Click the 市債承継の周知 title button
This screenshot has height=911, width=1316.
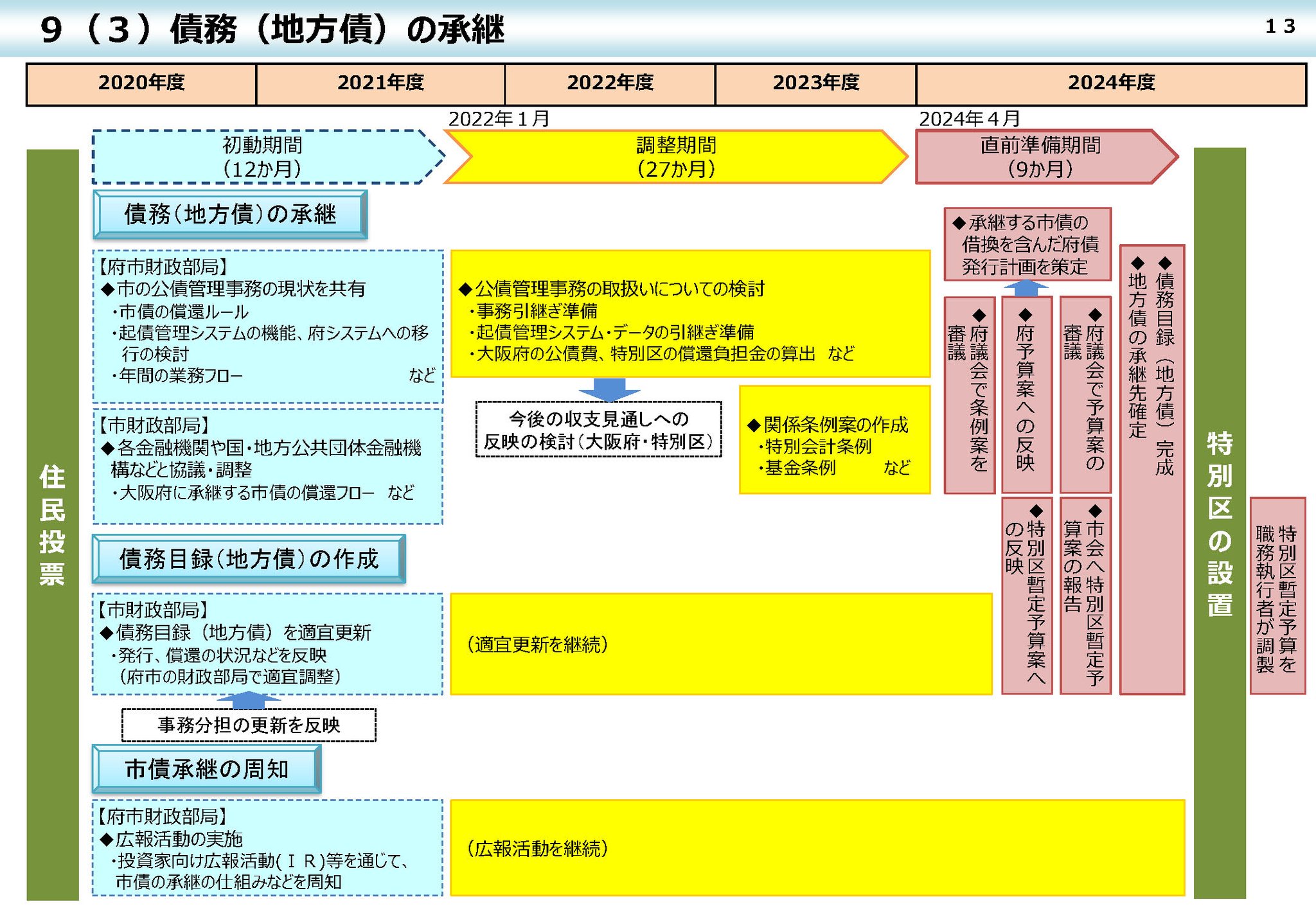coord(206,769)
